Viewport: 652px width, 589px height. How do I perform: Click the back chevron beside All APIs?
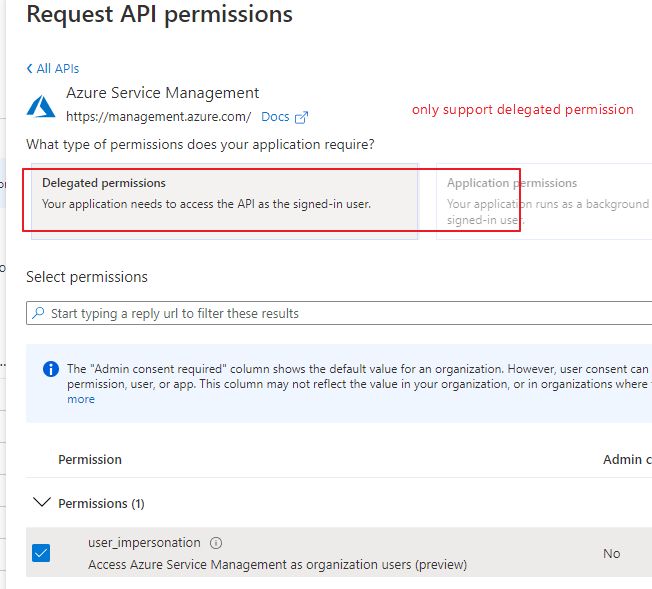coord(30,69)
